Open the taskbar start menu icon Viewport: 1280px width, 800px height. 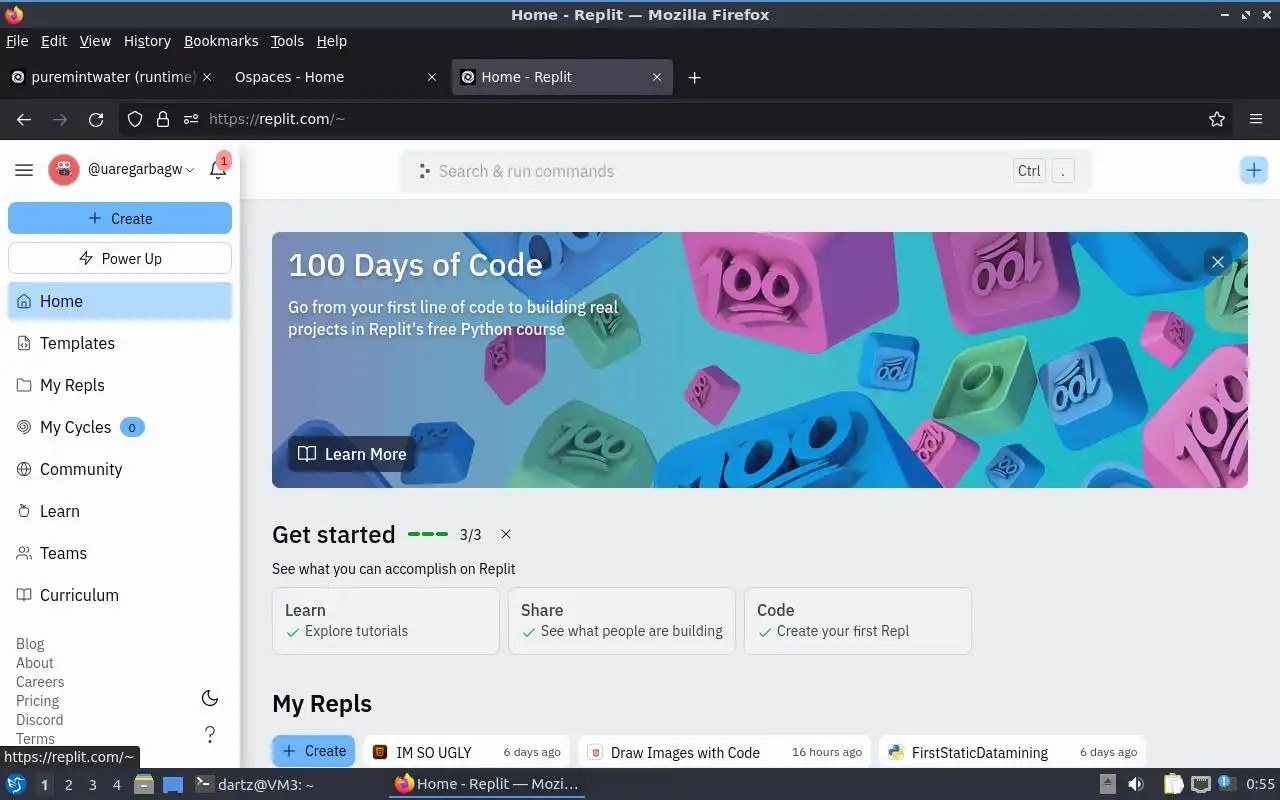(16, 784)
